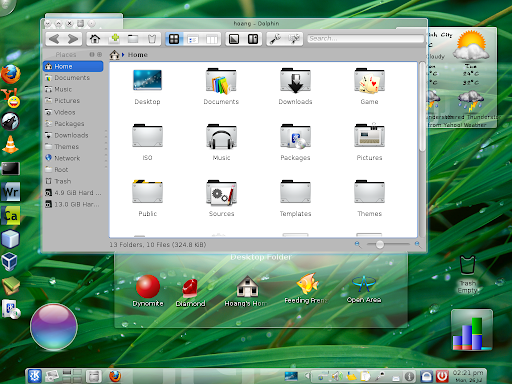Open the wrench configuration tool
Viewport: 512px width, 384px height.
point(275,39)
